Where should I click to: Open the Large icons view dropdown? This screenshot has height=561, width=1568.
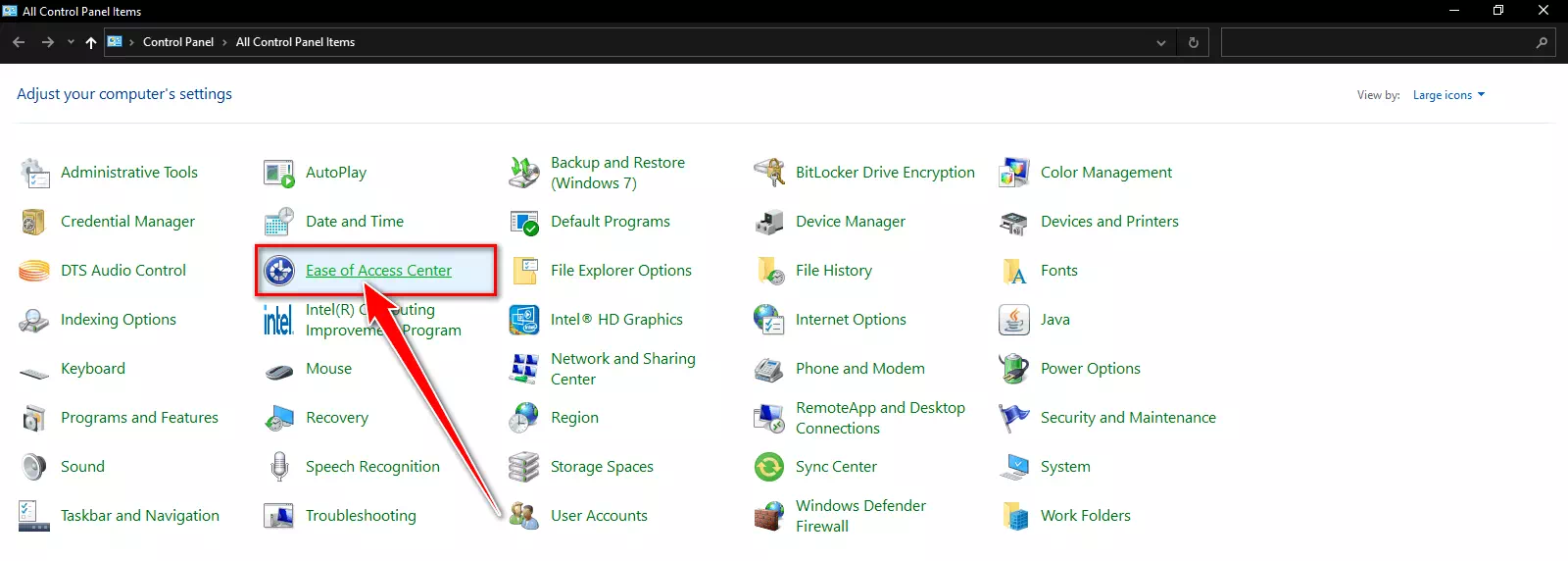1448,95
